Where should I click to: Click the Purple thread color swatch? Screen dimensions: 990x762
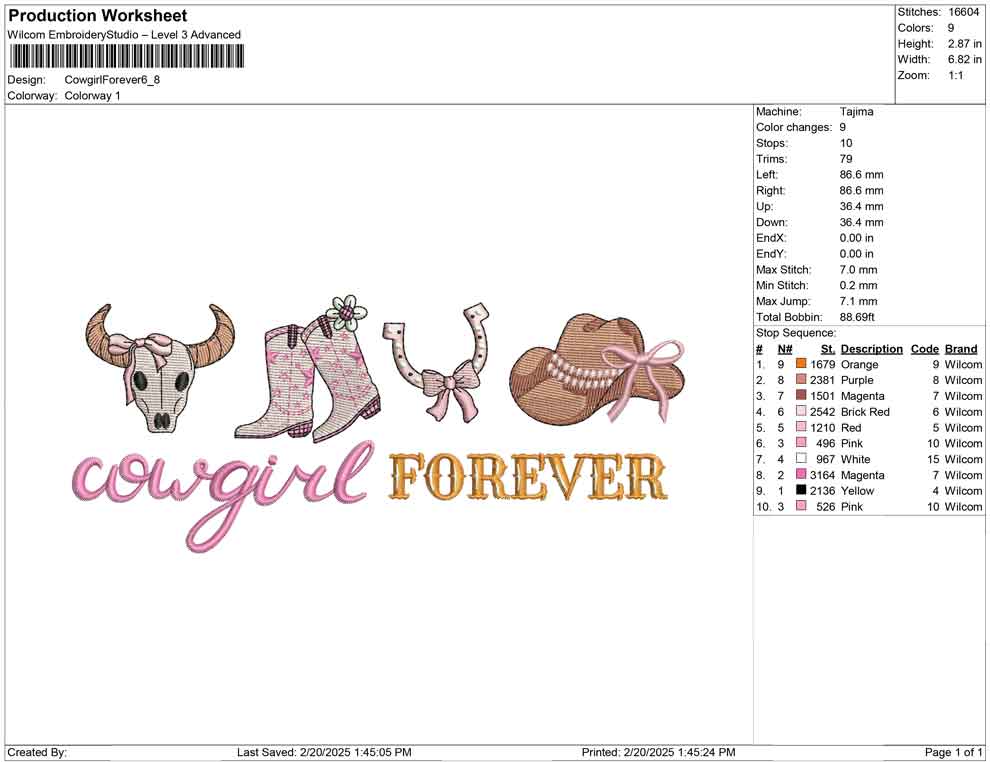pyautogui.click(x=800, y=380)
